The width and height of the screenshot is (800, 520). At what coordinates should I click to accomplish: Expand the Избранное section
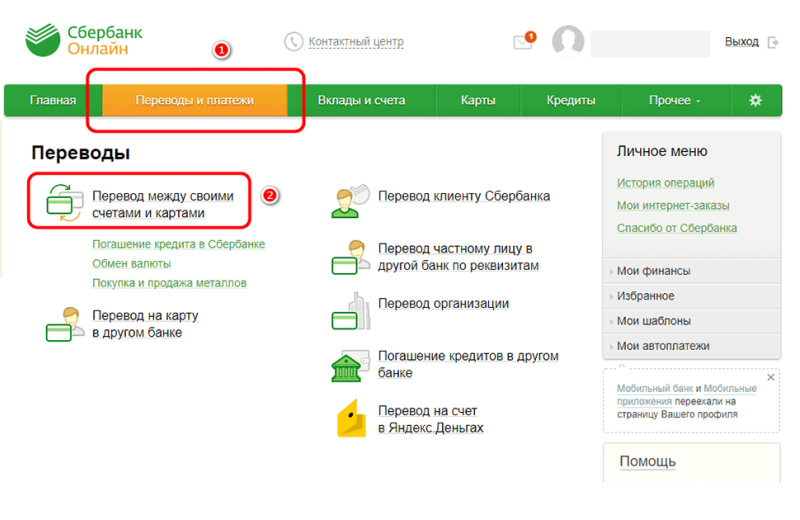(645, 296)
